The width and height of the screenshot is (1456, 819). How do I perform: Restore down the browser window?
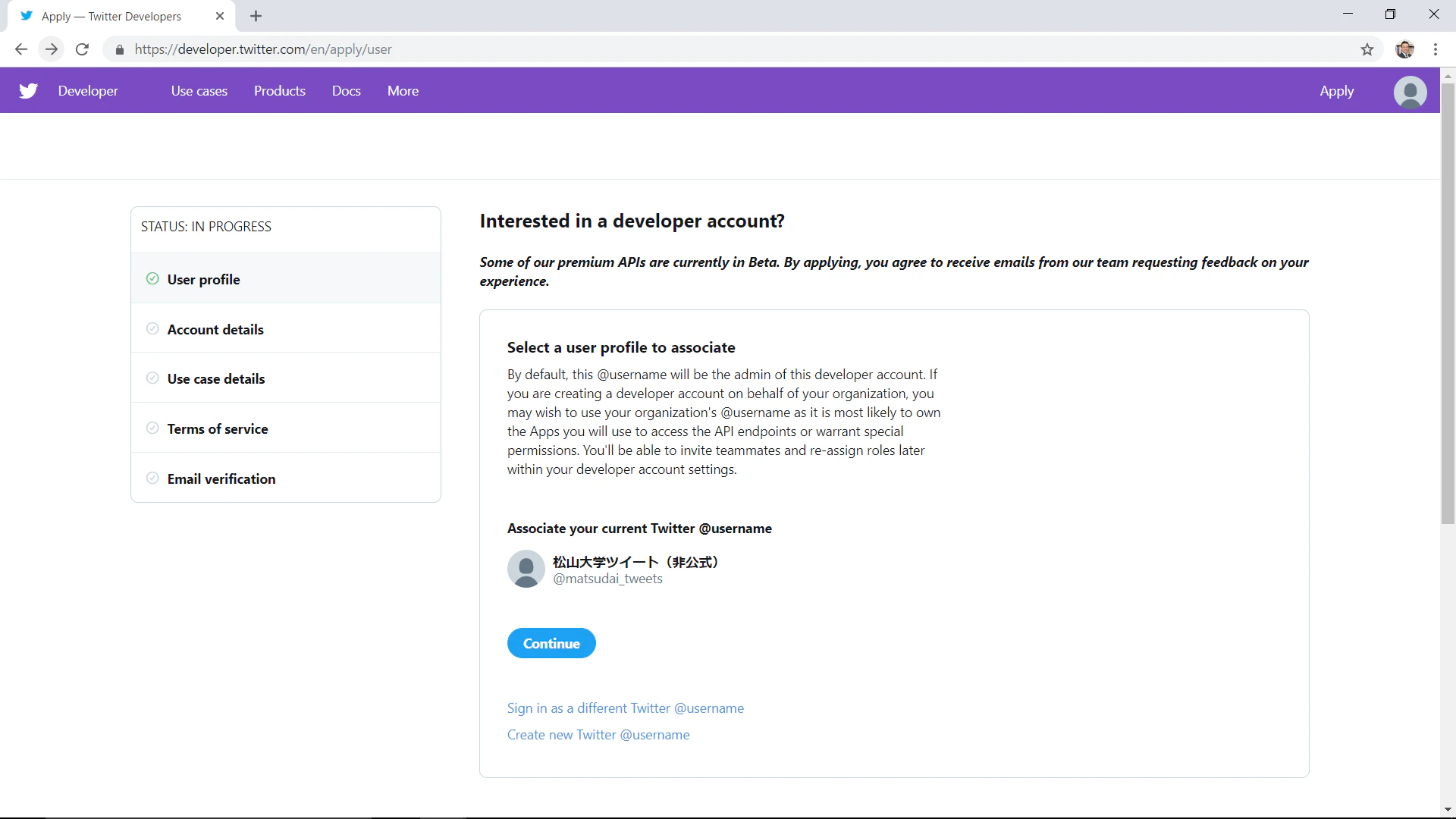[1390, 14]
